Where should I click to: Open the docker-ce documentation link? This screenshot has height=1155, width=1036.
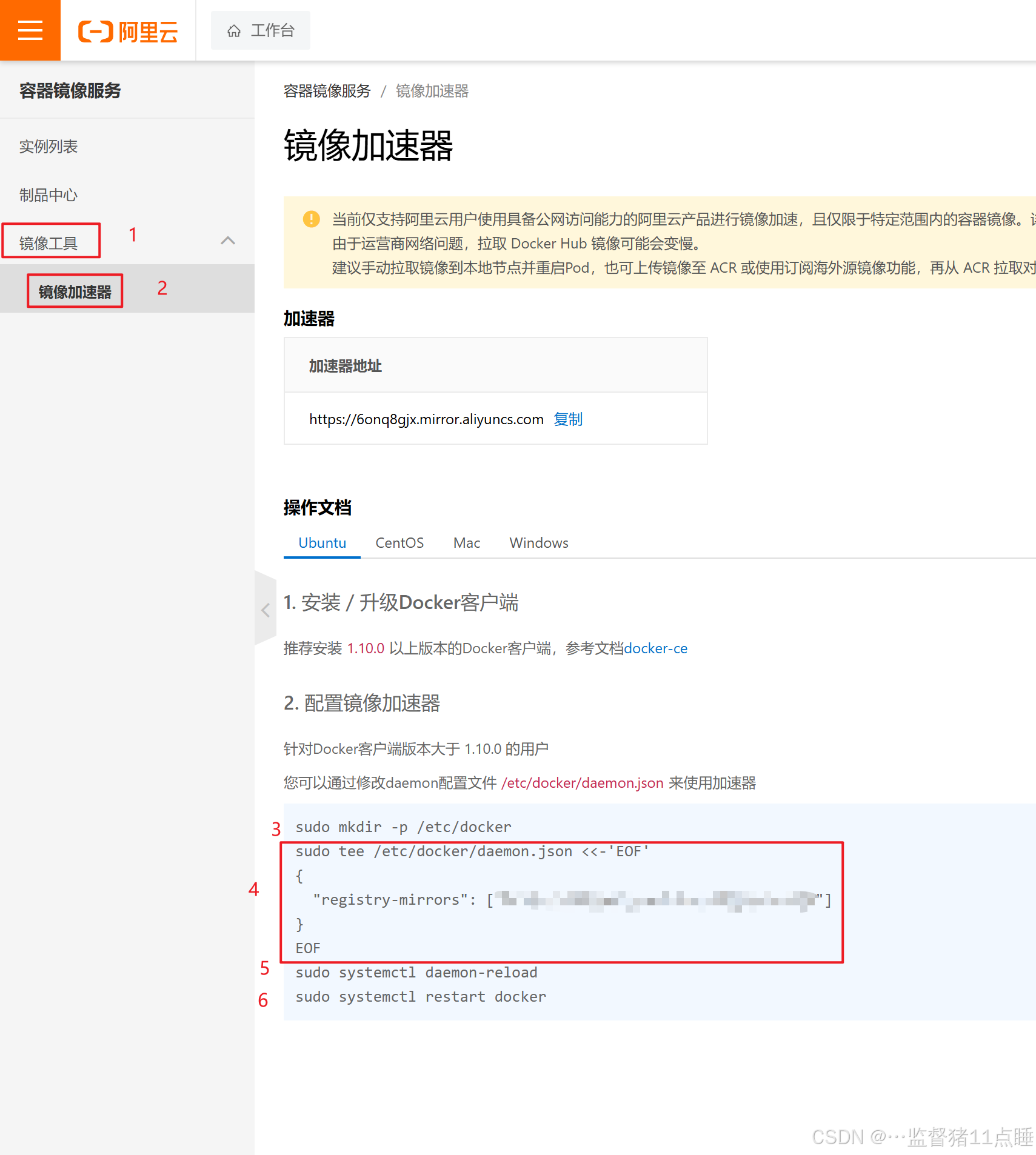click(656, 648)
